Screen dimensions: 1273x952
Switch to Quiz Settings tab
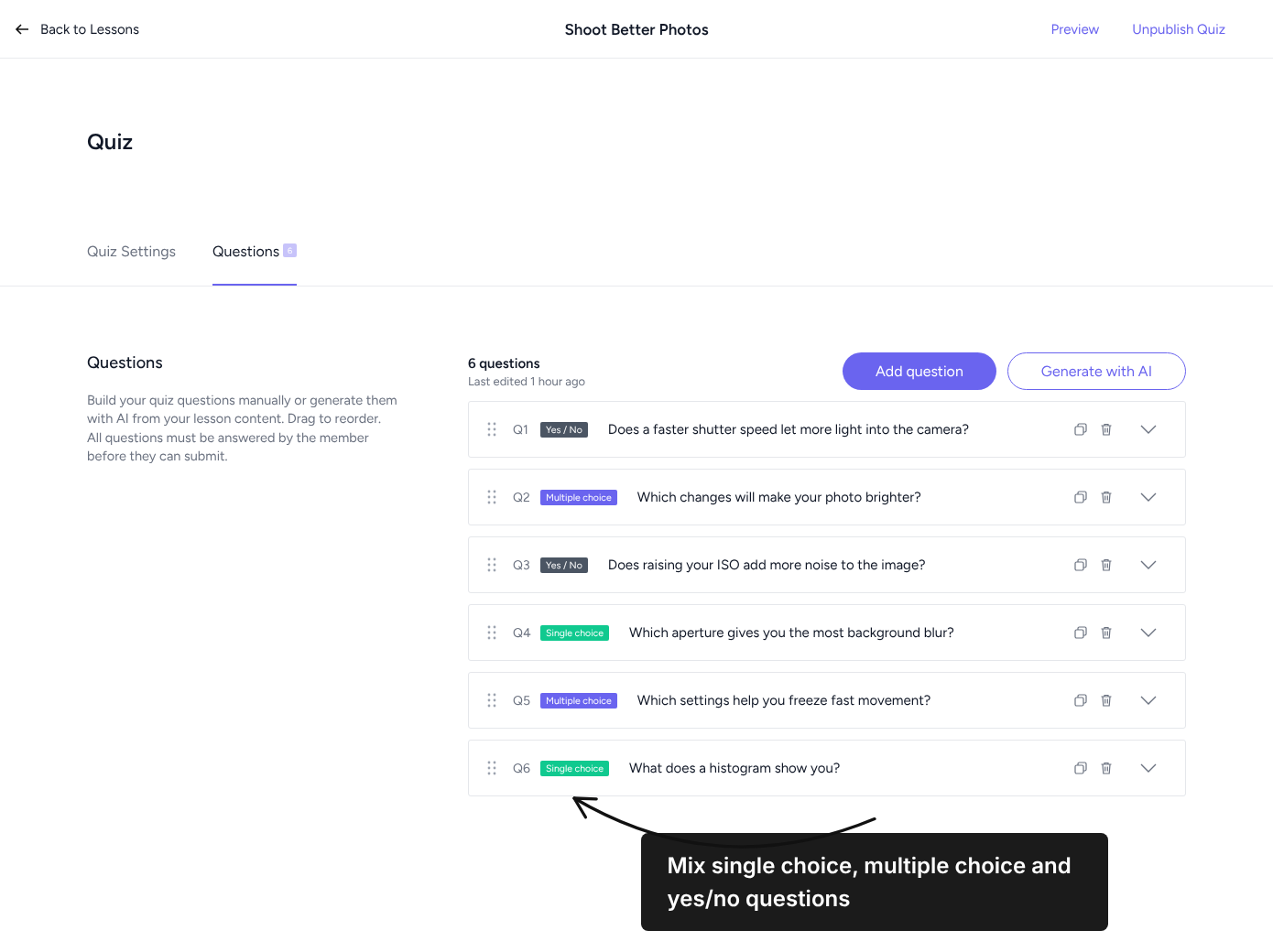[x=131, y=252]
